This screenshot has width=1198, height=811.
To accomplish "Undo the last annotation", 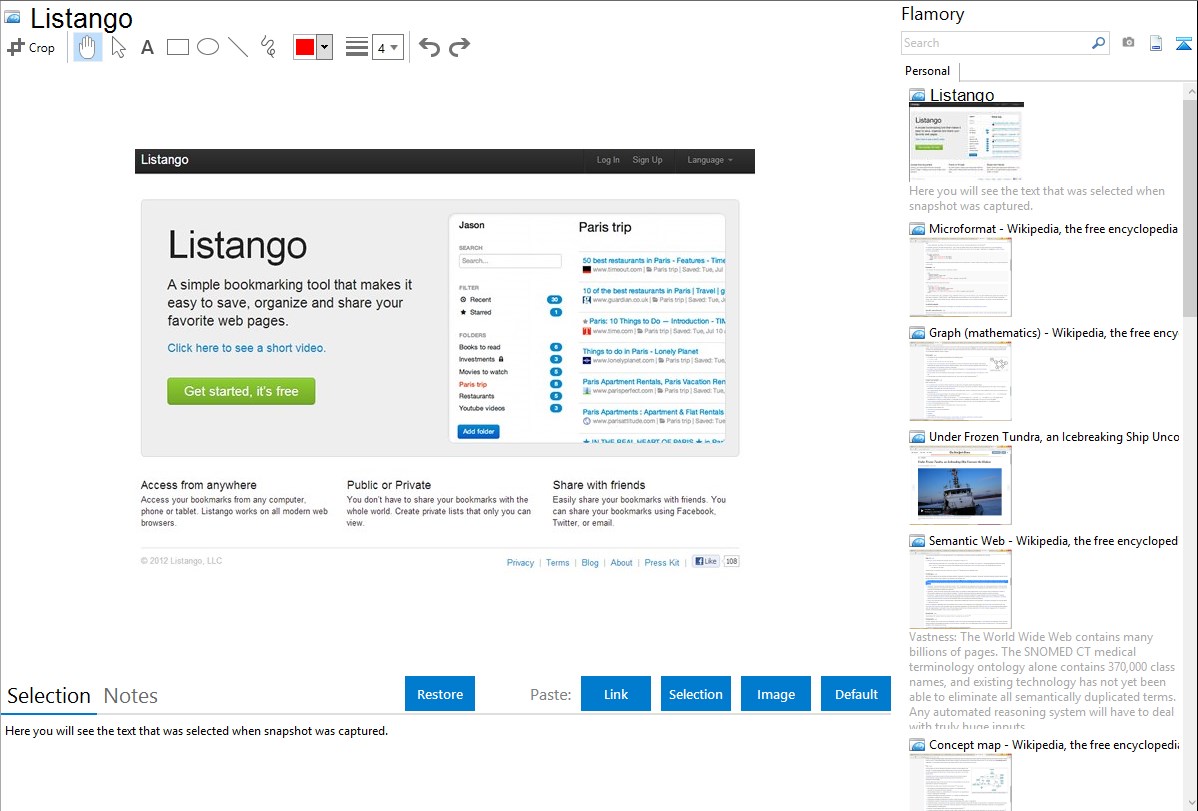I will (x=429, y=47).
